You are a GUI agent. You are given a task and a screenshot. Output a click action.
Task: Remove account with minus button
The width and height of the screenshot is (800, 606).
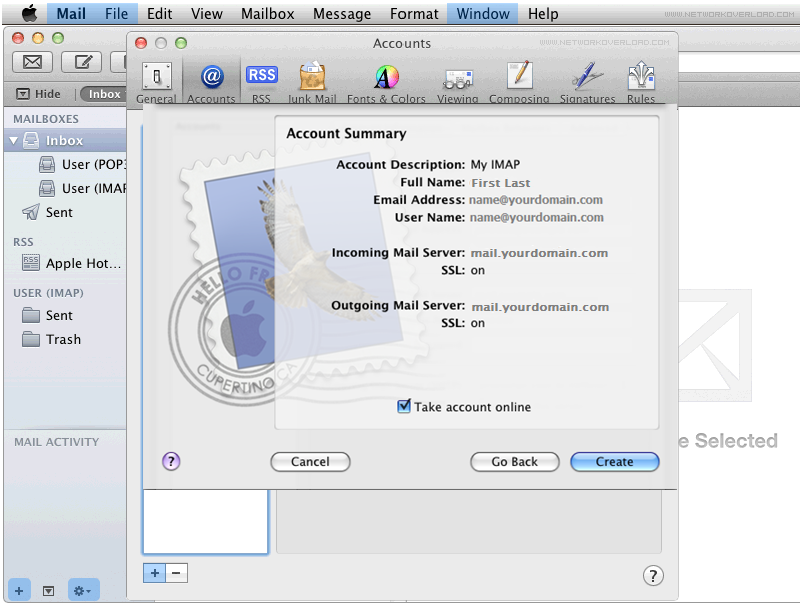[177, 573]
